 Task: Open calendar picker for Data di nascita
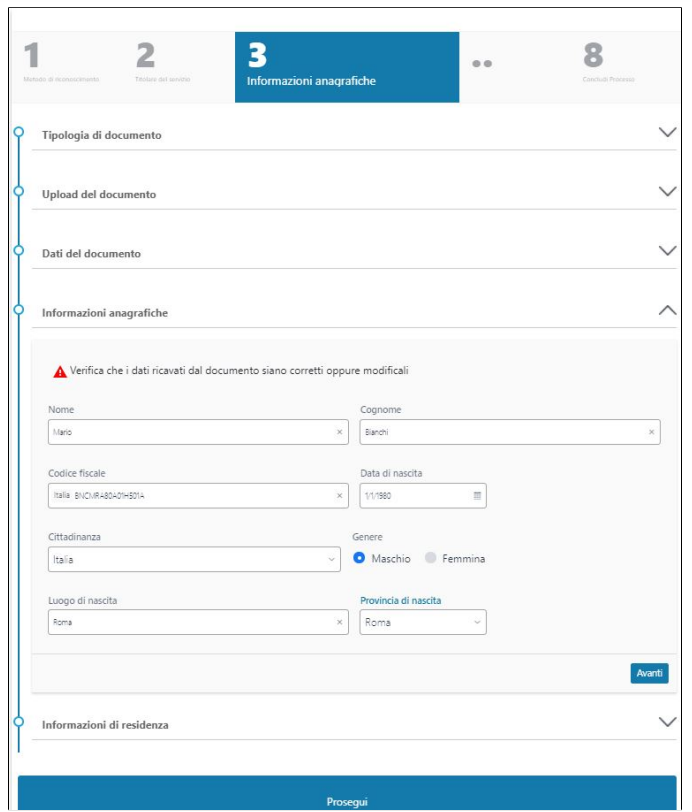477,496
